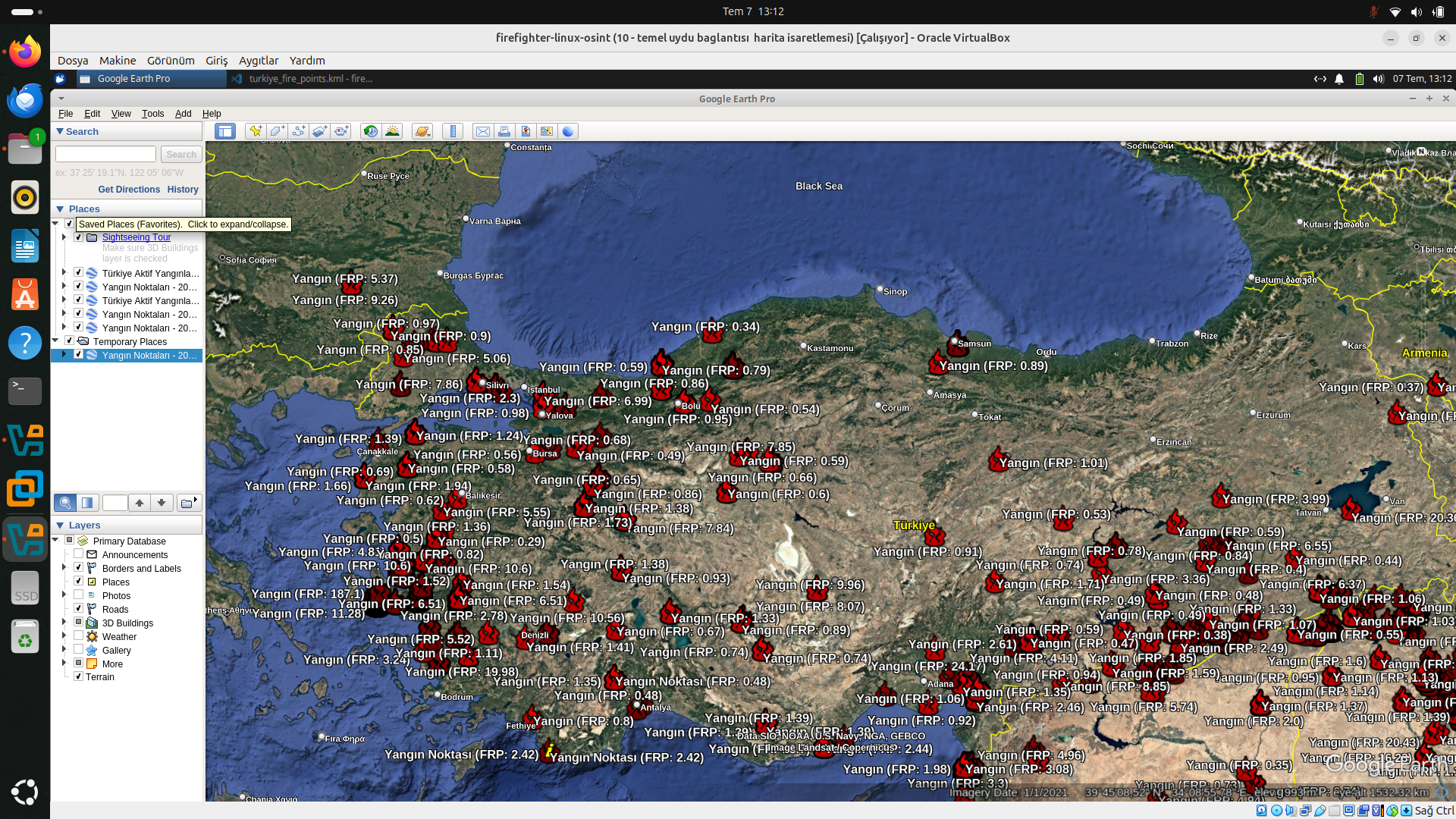Open the Get Directions link
1456x819 pixels.
(129, 190)
